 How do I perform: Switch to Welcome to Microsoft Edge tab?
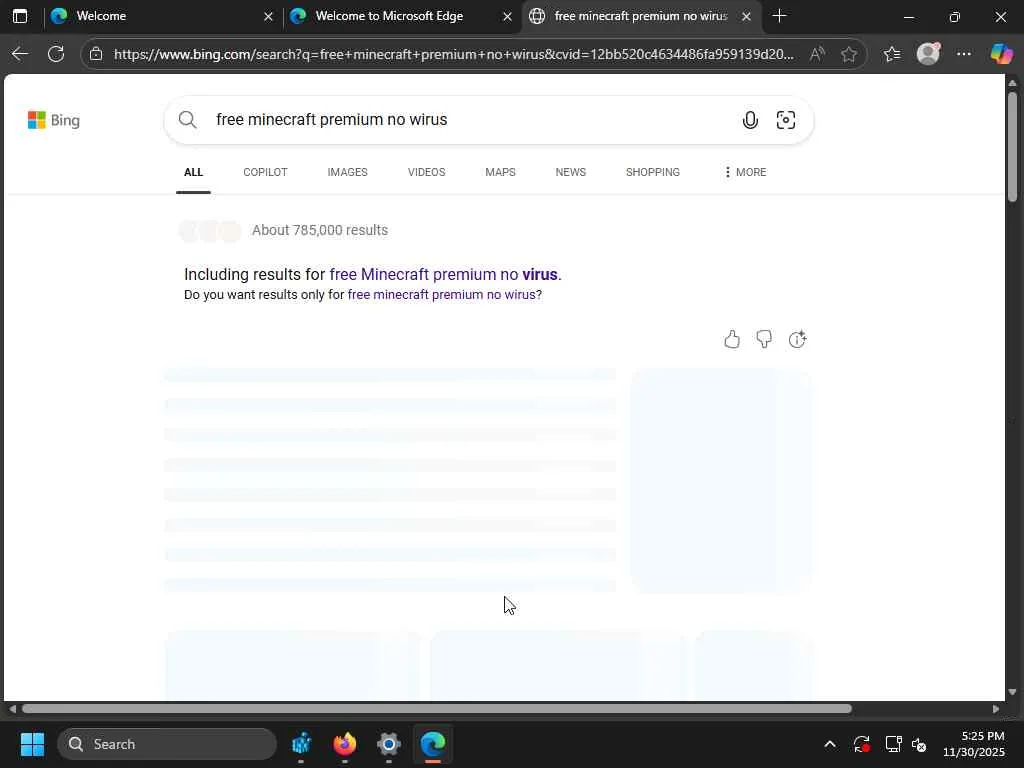(x=402, y=16)
